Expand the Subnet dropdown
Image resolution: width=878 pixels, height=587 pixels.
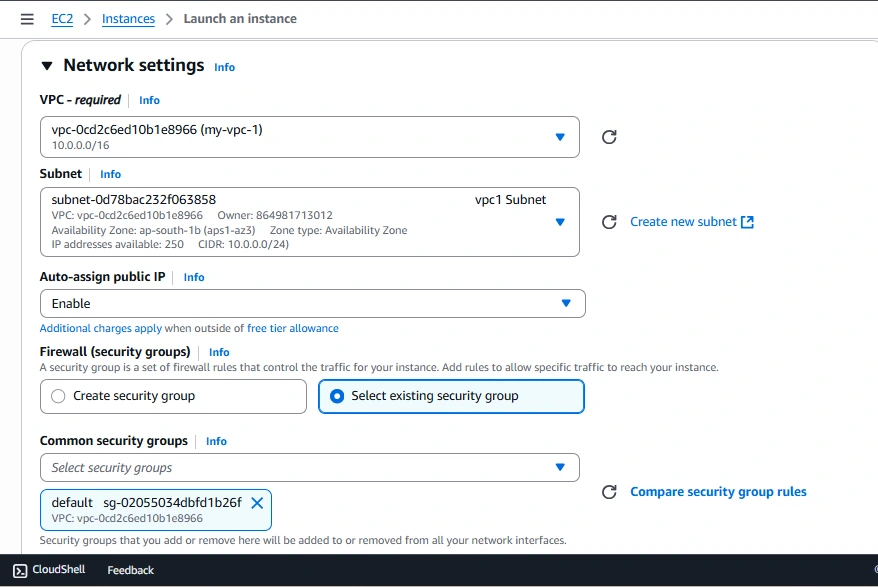click(310, 222)
